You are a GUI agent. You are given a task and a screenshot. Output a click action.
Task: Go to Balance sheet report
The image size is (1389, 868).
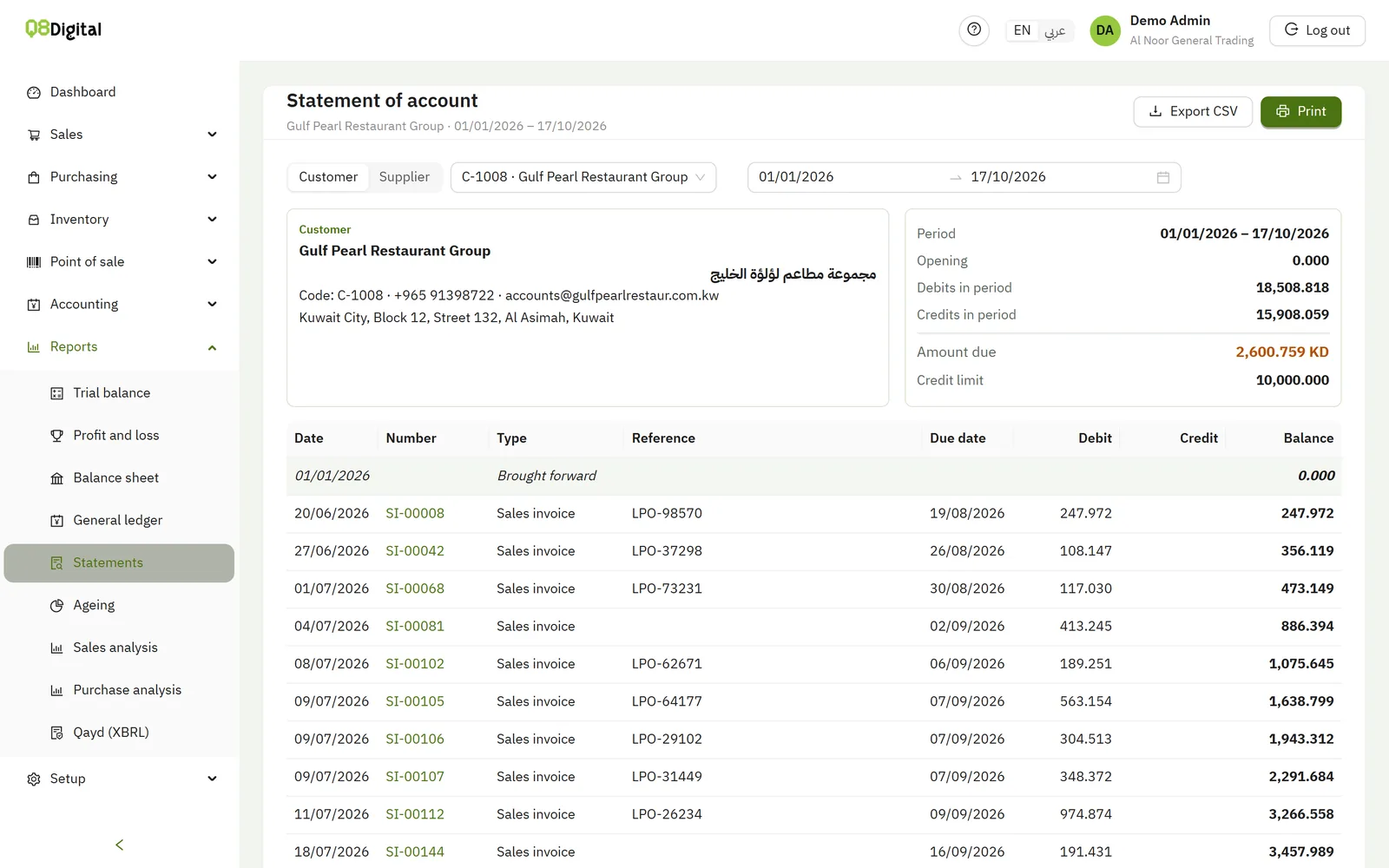point(119,478)
